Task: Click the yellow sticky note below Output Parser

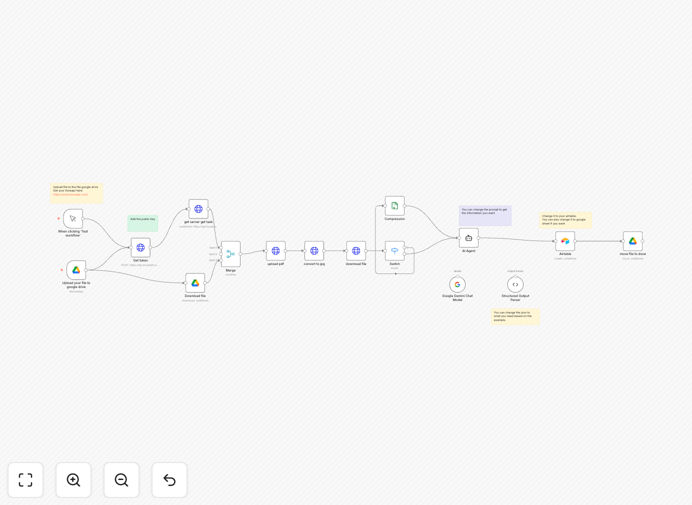Action: tap(515, 317)
